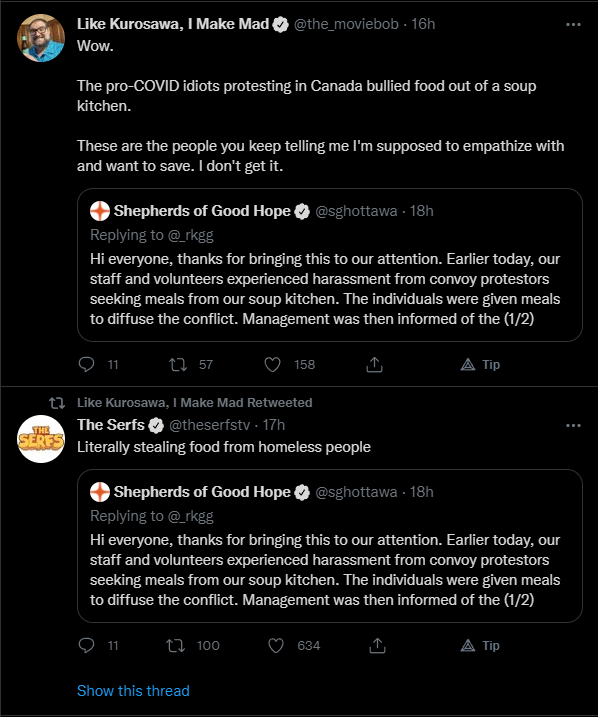Open Show this thread link
Viewport: 598px width, 717px height.
click(x=133, y=690)
